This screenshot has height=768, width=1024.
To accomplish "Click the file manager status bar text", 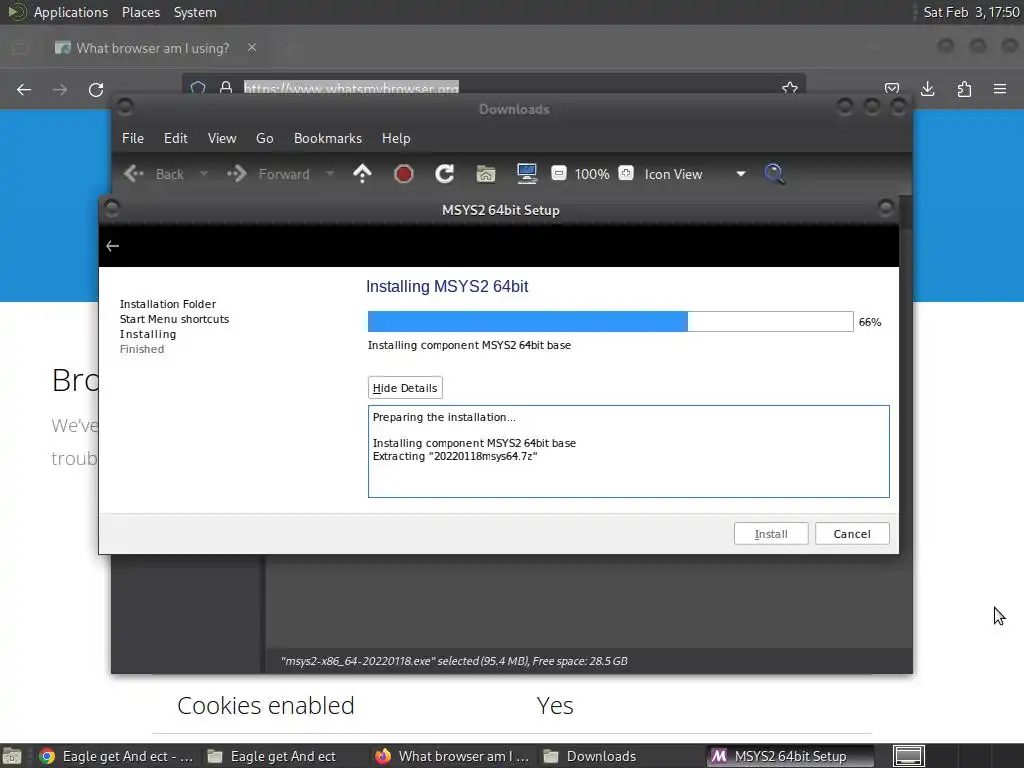I will pos(454,661).
